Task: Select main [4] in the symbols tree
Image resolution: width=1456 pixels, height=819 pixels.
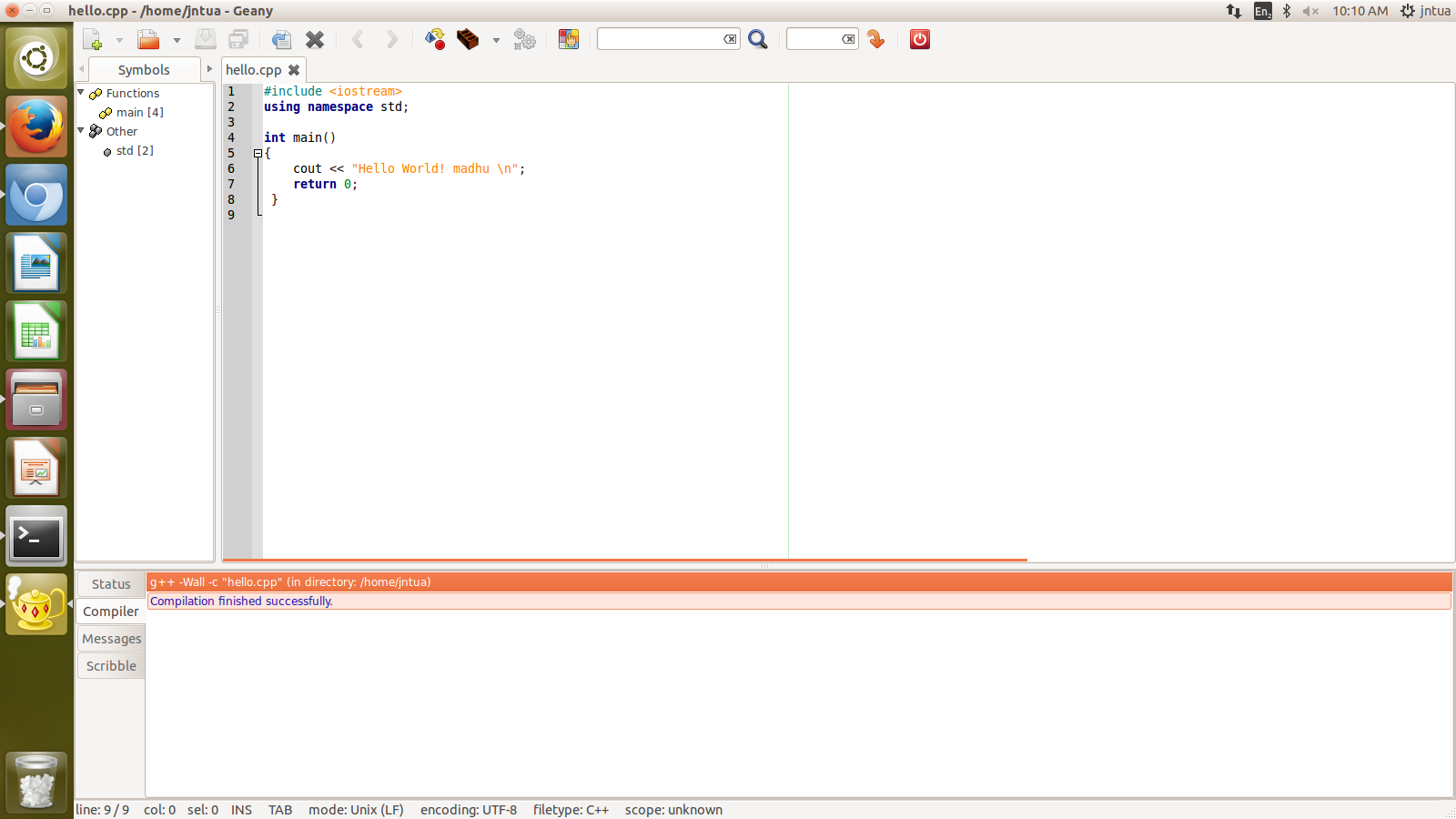Action: (x=139, y=113)
